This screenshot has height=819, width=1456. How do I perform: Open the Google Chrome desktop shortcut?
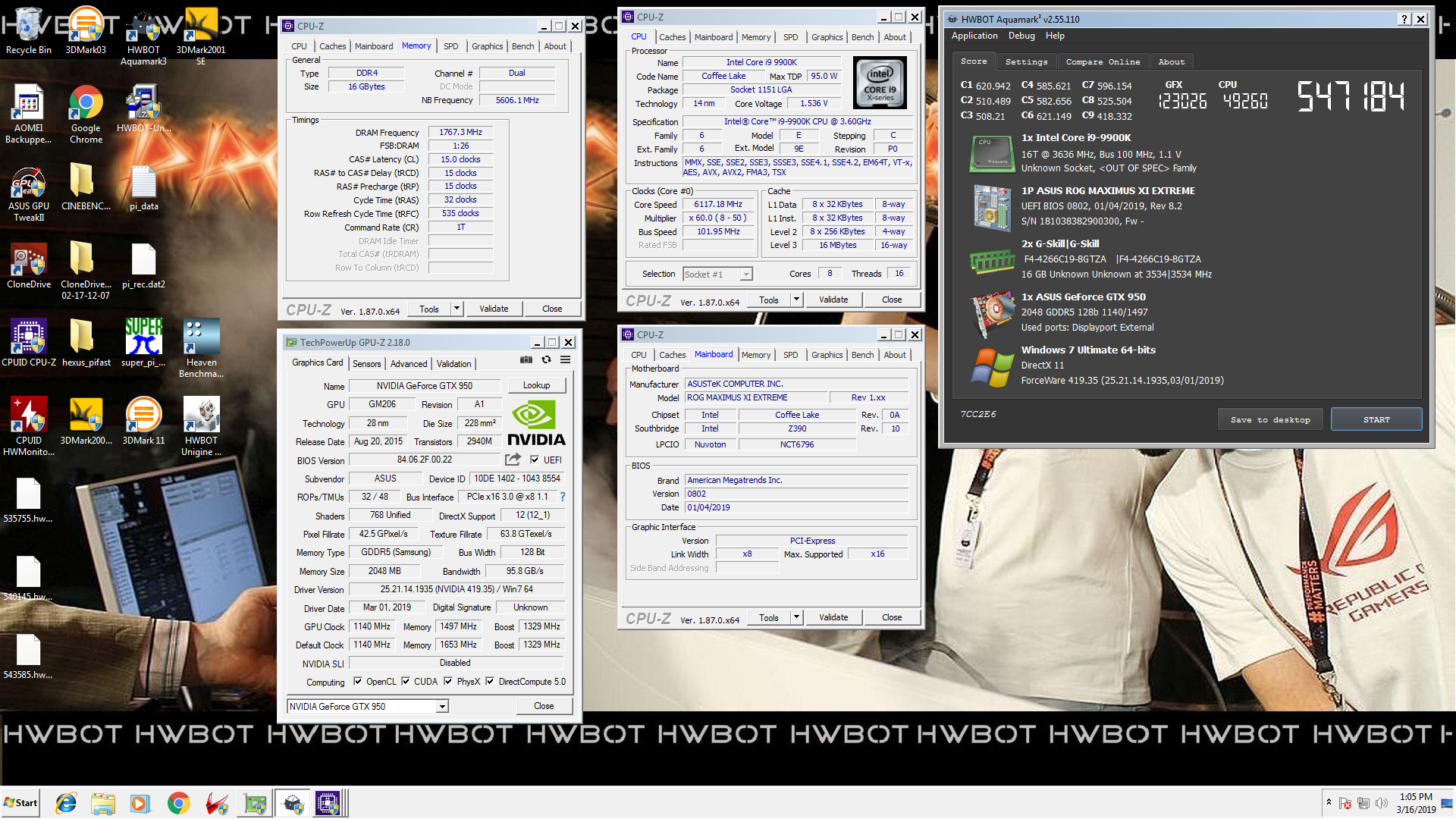86,115
